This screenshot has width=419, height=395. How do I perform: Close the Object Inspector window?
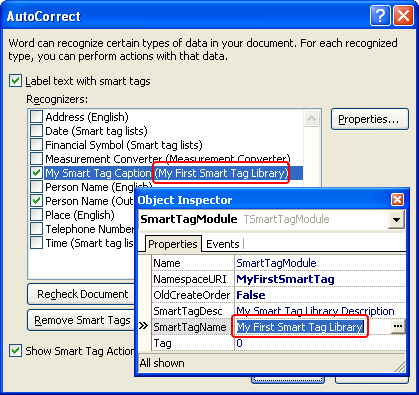pos(397,200)
